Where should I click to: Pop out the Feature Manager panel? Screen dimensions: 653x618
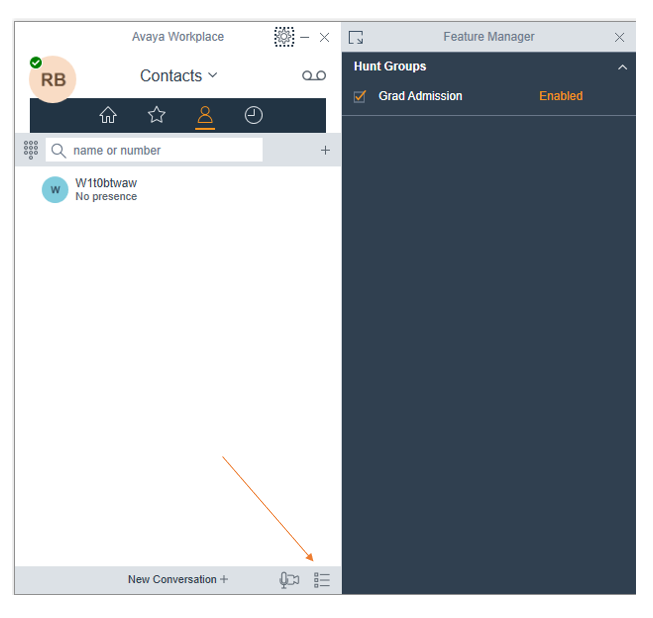pos(356,37)
